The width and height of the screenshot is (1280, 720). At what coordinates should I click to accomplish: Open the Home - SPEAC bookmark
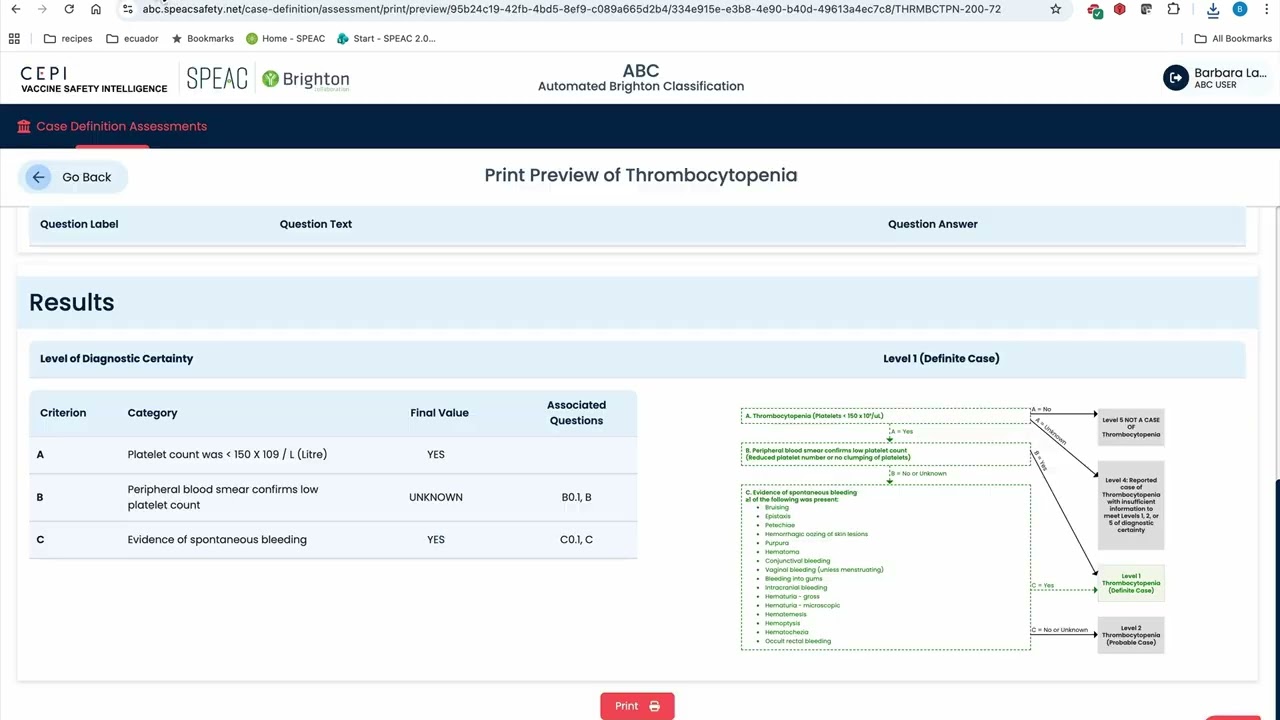point(286,39)
